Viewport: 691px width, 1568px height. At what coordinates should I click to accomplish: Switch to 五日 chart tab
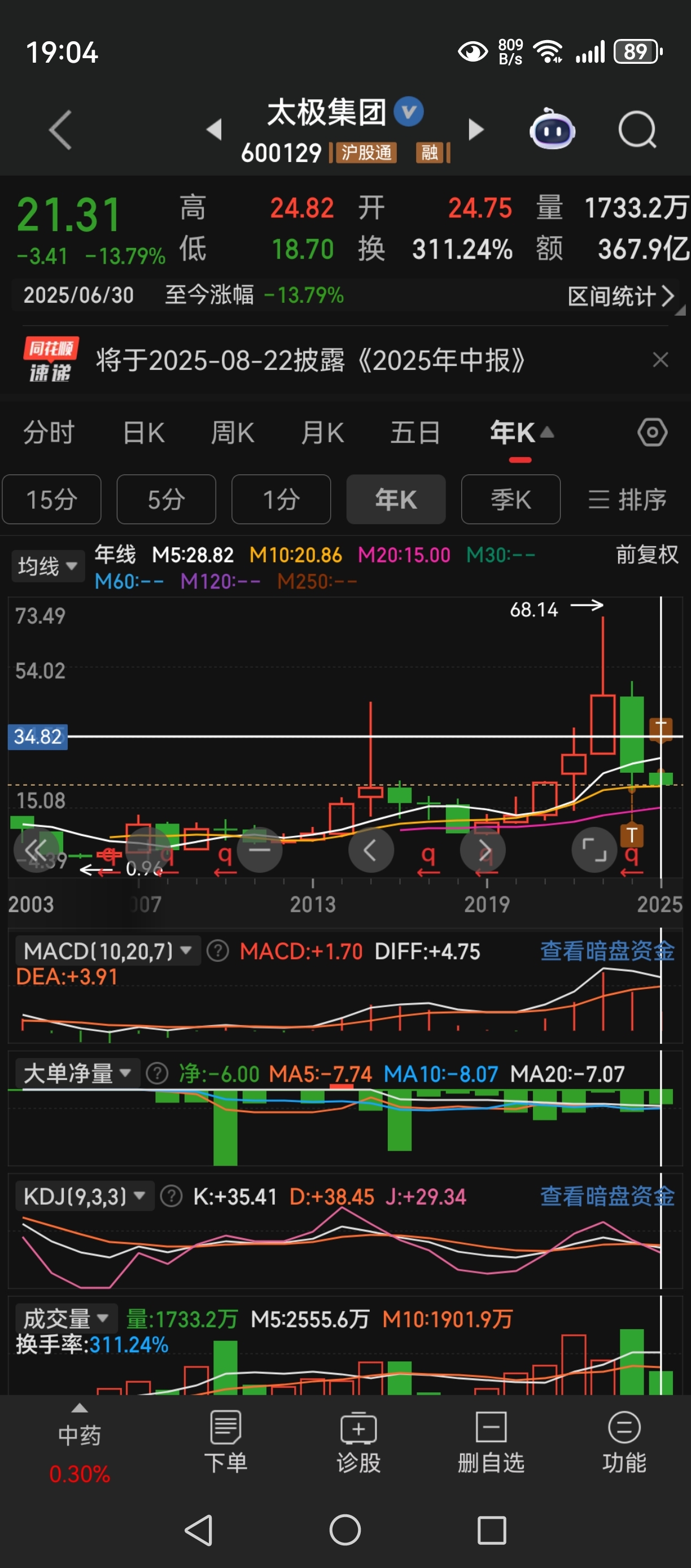pos(415,433)
